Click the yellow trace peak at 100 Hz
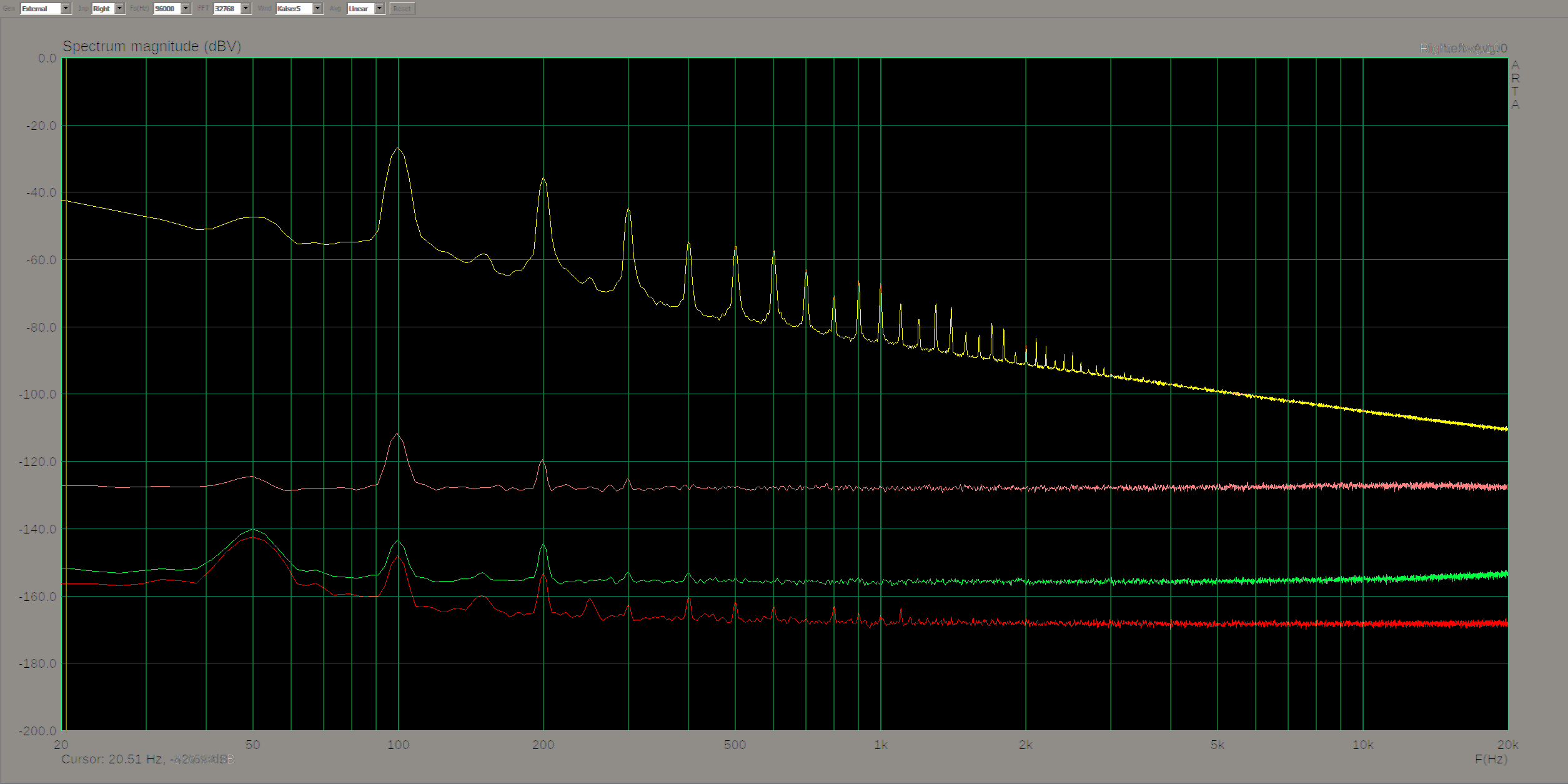Viewport: 1568px width, 784px height. point(398,149)
